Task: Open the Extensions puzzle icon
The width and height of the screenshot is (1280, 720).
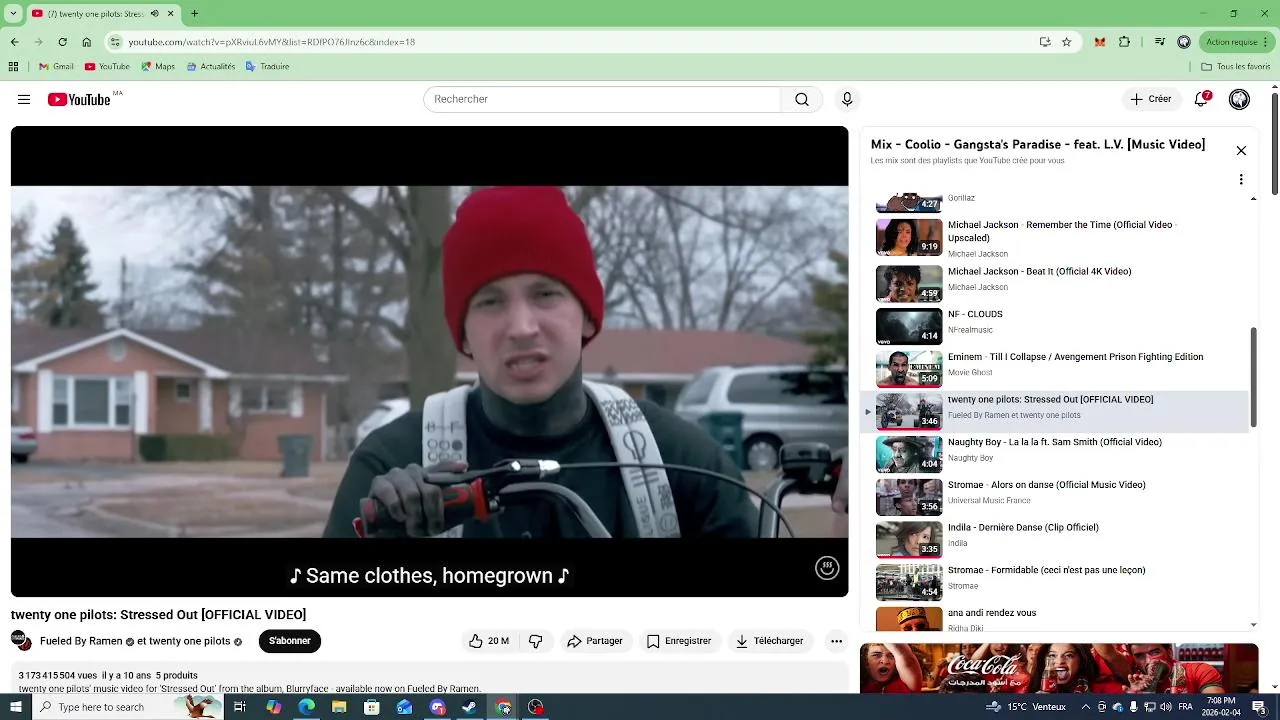Action: [x=1124, y=42]
